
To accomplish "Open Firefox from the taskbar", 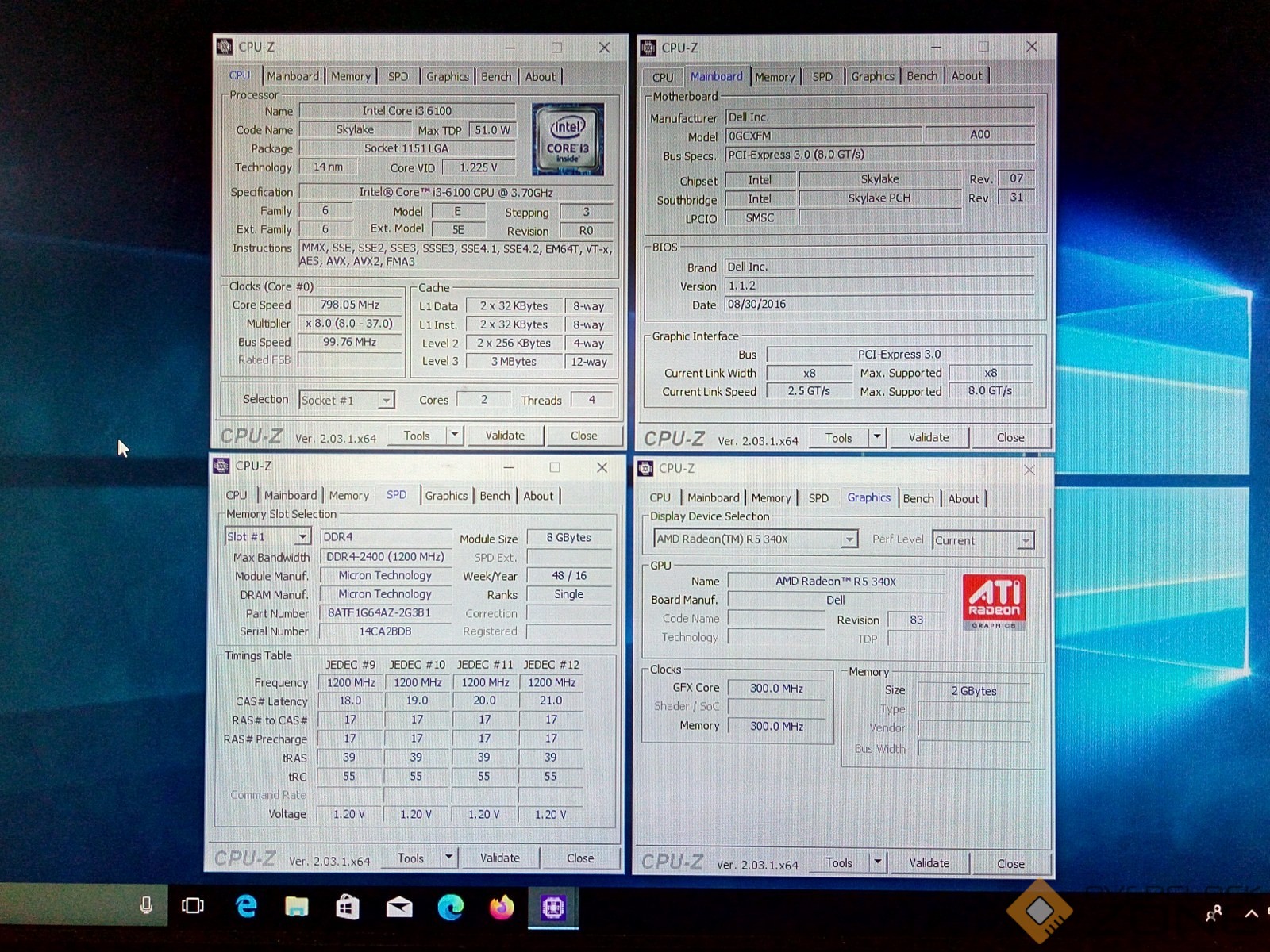I will 502,906.
